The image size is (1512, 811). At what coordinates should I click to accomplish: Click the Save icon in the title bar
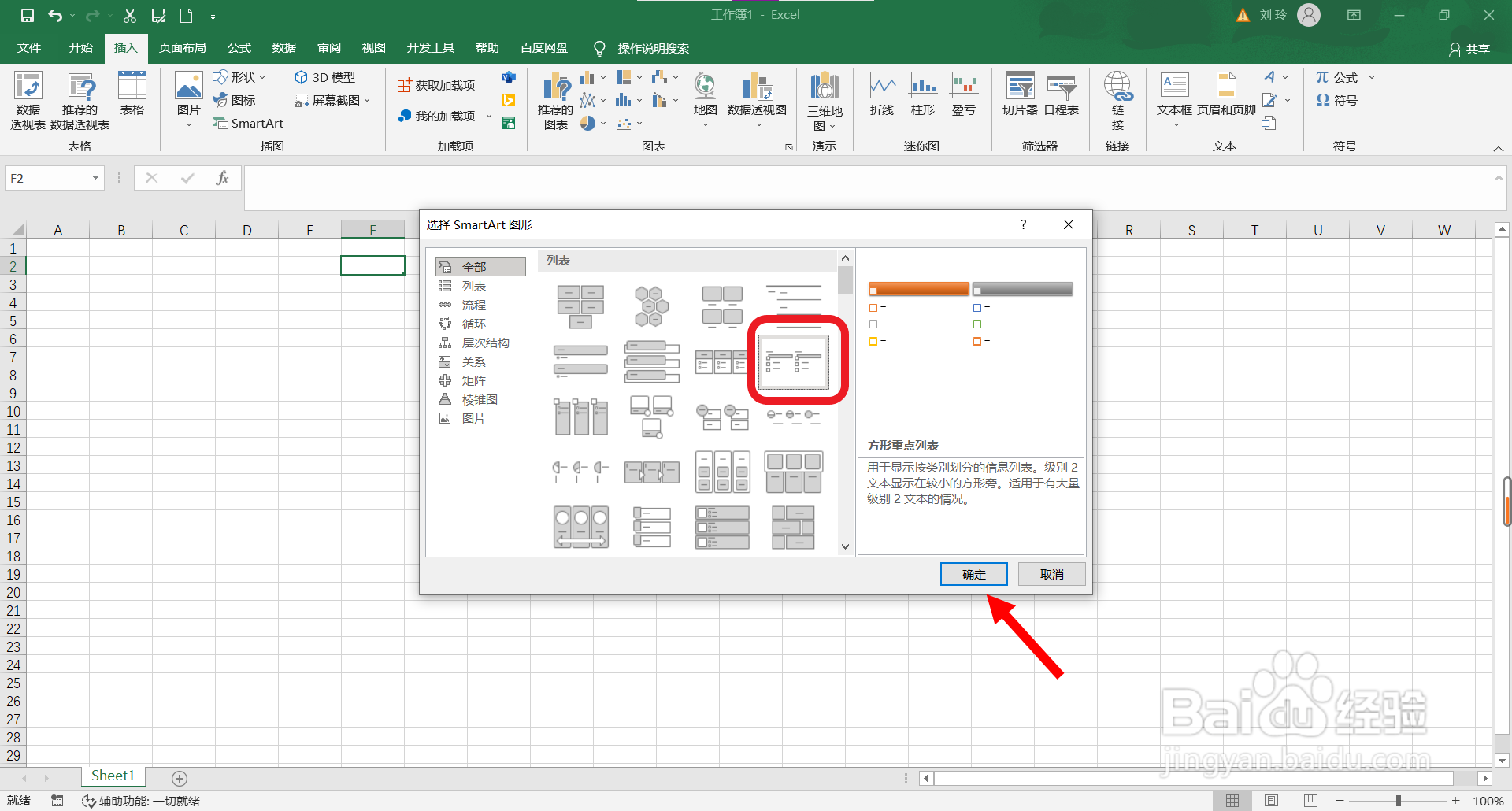pyautogui.click(x=28, y=15)
